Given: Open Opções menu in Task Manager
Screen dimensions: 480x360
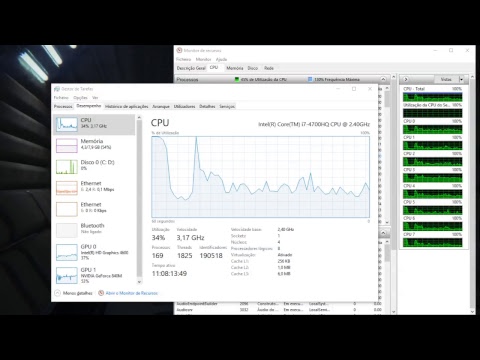Looking at the screenshot, I should click(80, 98).
